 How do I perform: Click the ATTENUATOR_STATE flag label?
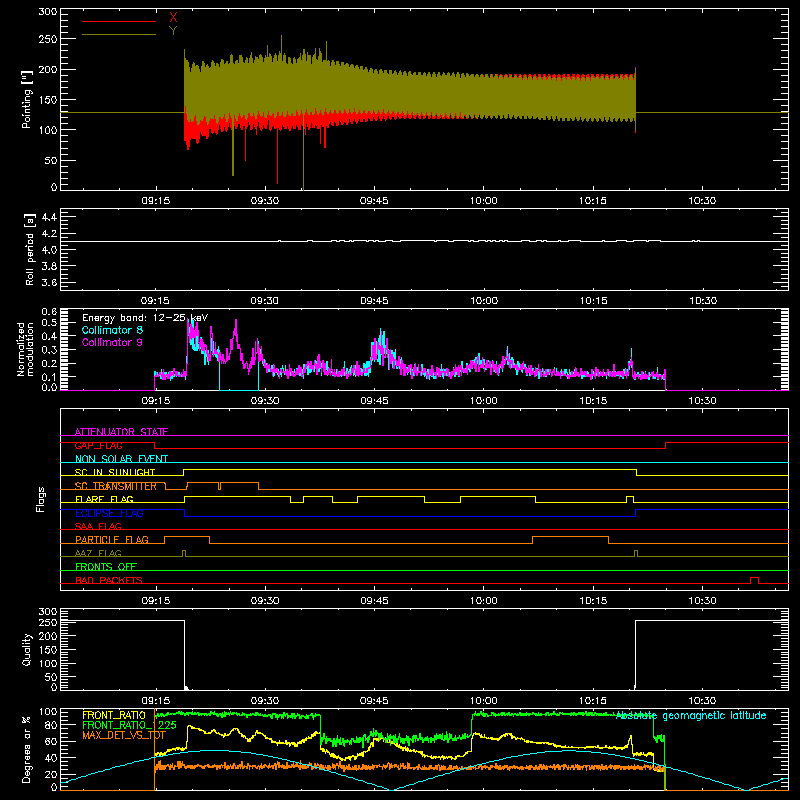click(121, 432)
